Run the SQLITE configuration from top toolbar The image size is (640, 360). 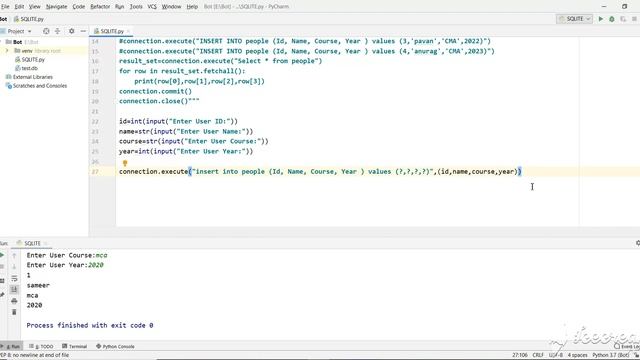(600, 19)
